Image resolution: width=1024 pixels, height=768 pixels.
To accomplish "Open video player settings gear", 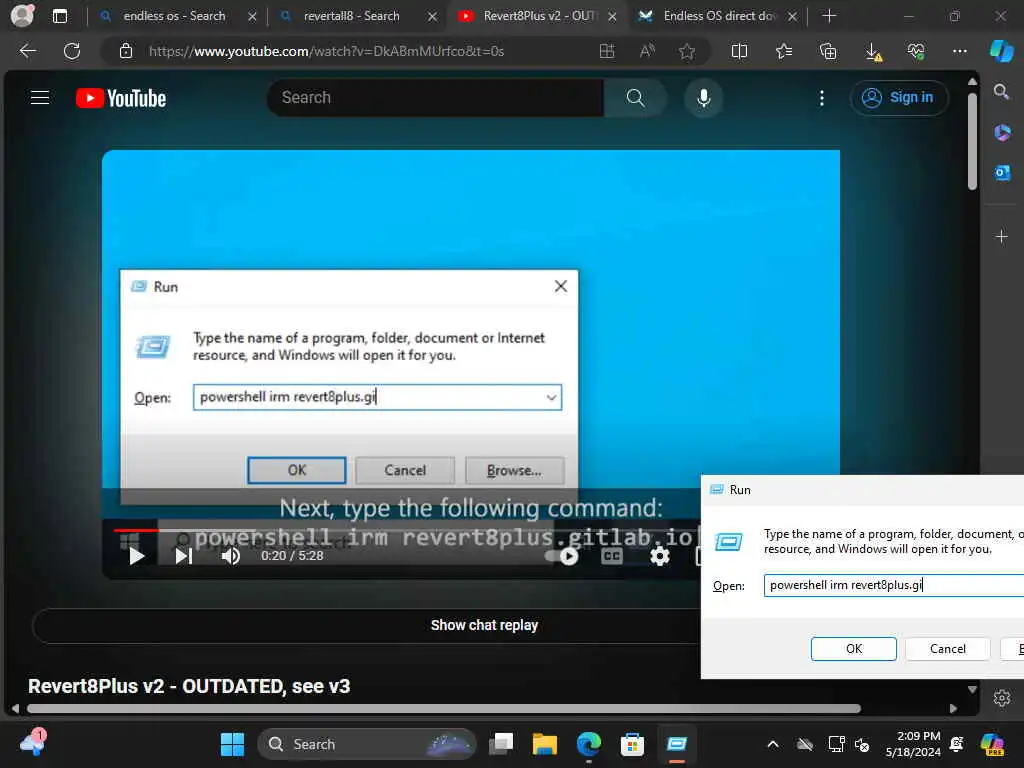I will tap(660, 556).
